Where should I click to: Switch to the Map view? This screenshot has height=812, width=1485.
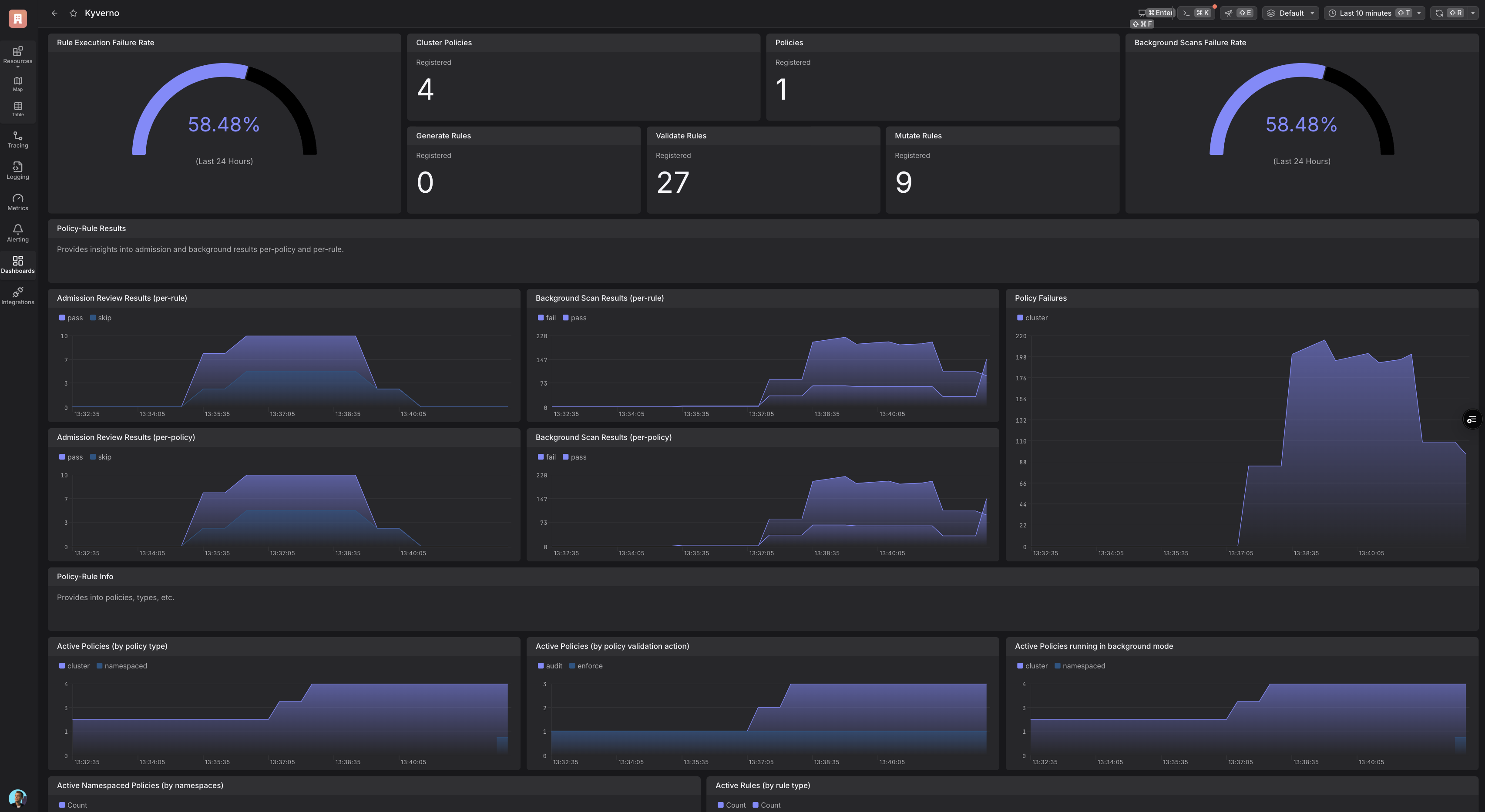(x=18, y=84)
